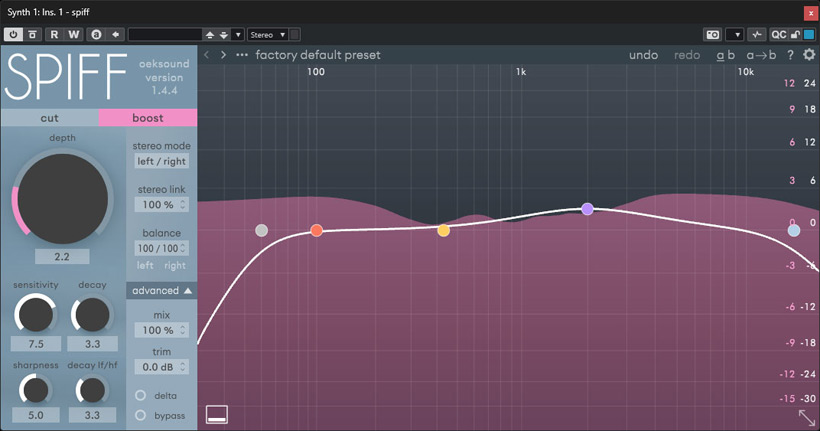
Task: Click the large depth knob
Action: 62,199
